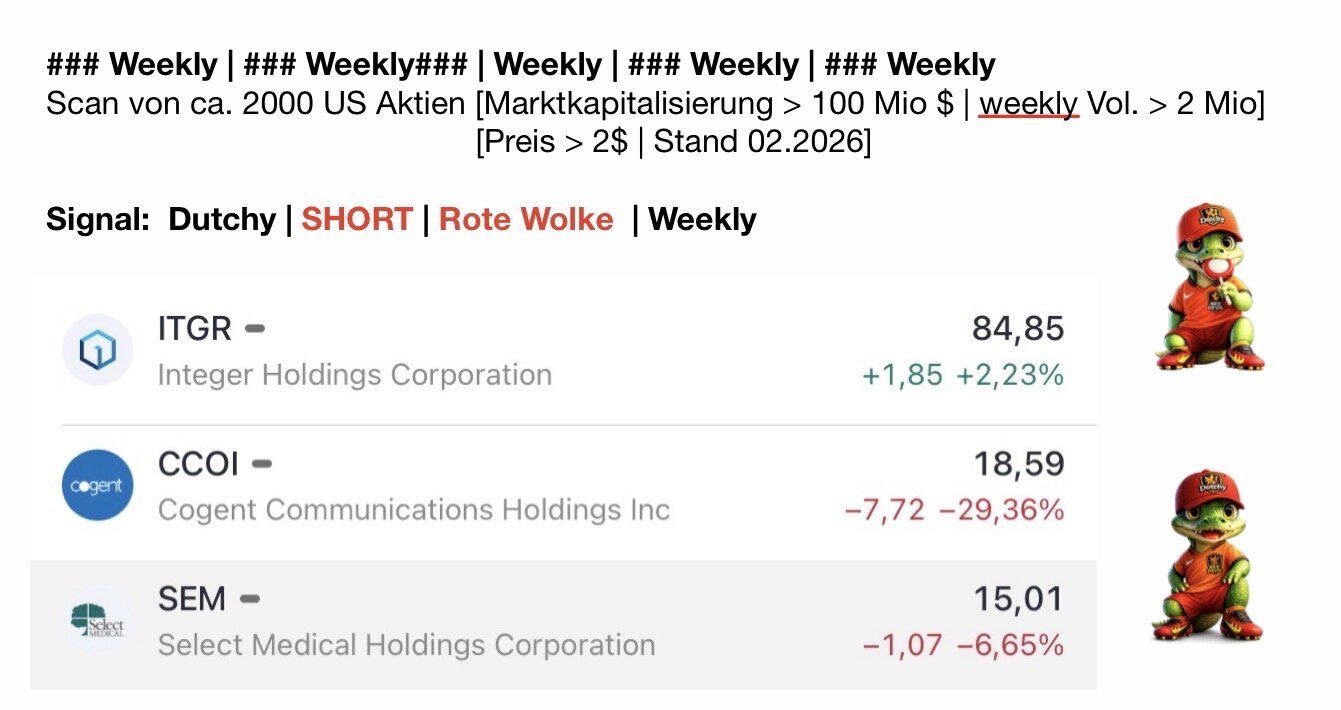Click the red SHORT signal label
Viewport: 1341px width, 710px height.
click(357, 219)
